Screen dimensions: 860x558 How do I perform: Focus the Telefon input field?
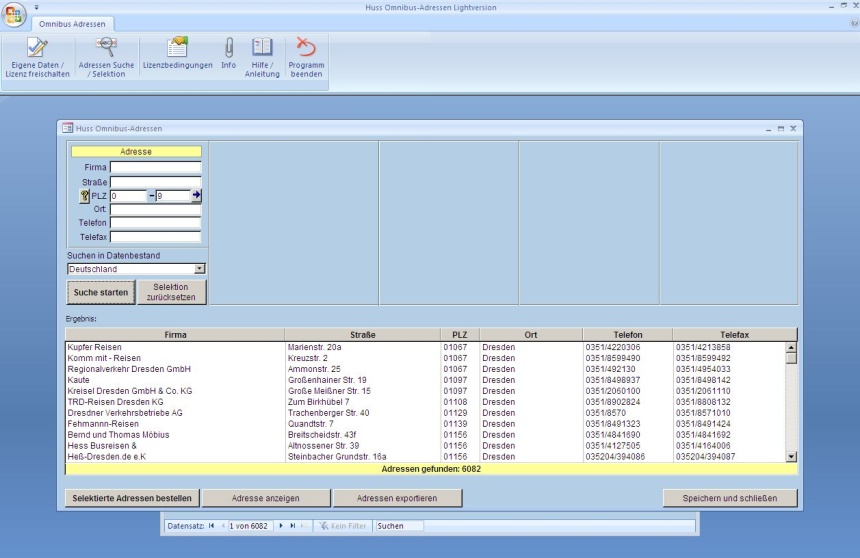click(156, 223)
